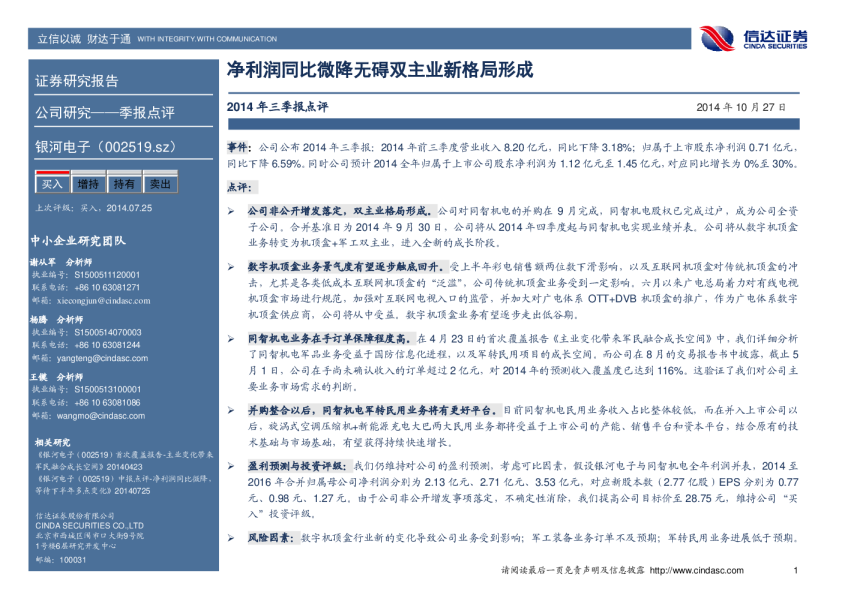Image resolution: width=842 pixels, height=595 pixels.
Task: Click the arrow bullet before 风险因素
Action: click(x=231, y=538)
